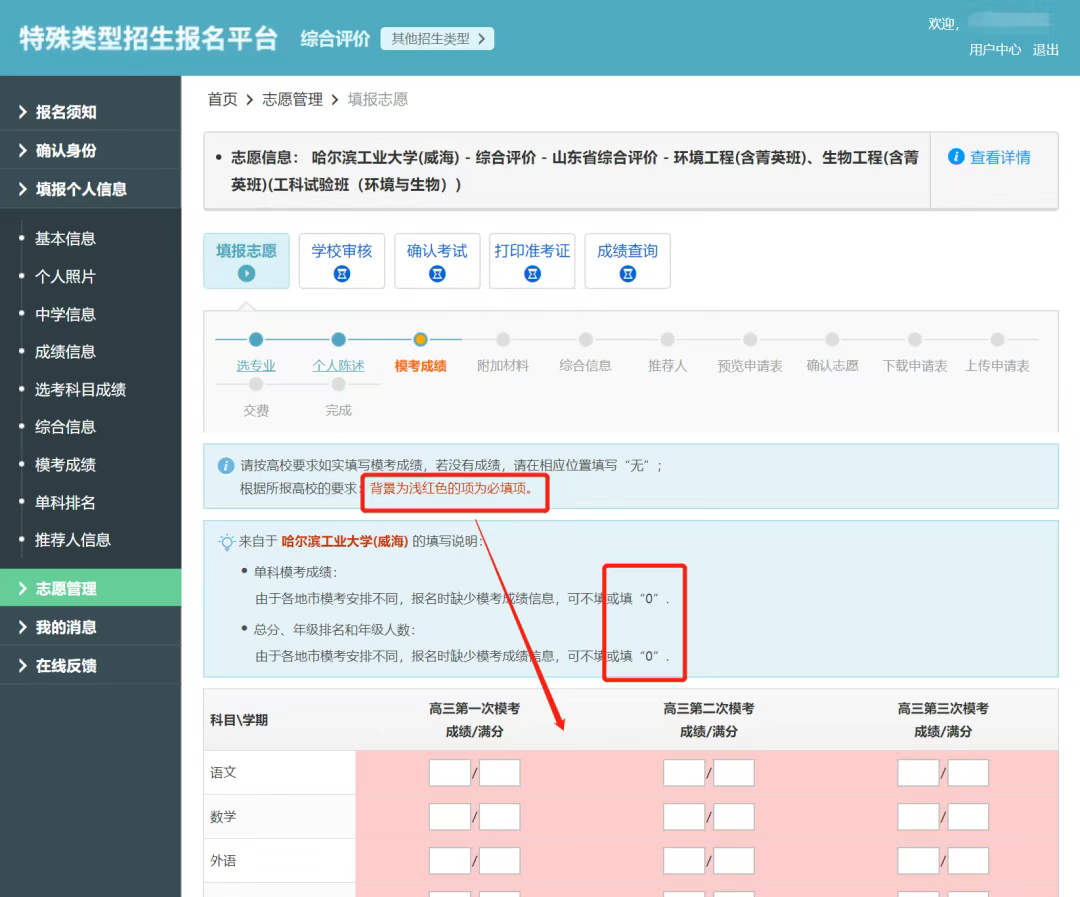Click the 用户中心 link
Image resolution: width=1080 pixels, height=897 pixels.
pos(994,50)
